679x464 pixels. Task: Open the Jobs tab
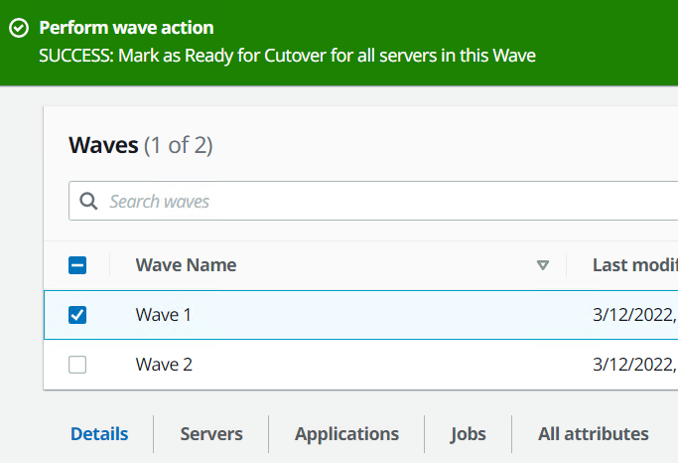pyautogui.click(x=468, y=434)
